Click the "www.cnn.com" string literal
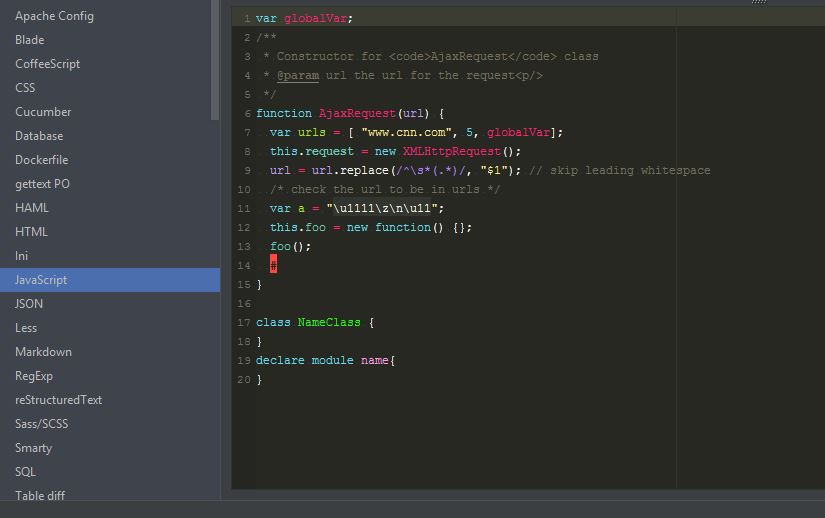 tap(406, 133)
